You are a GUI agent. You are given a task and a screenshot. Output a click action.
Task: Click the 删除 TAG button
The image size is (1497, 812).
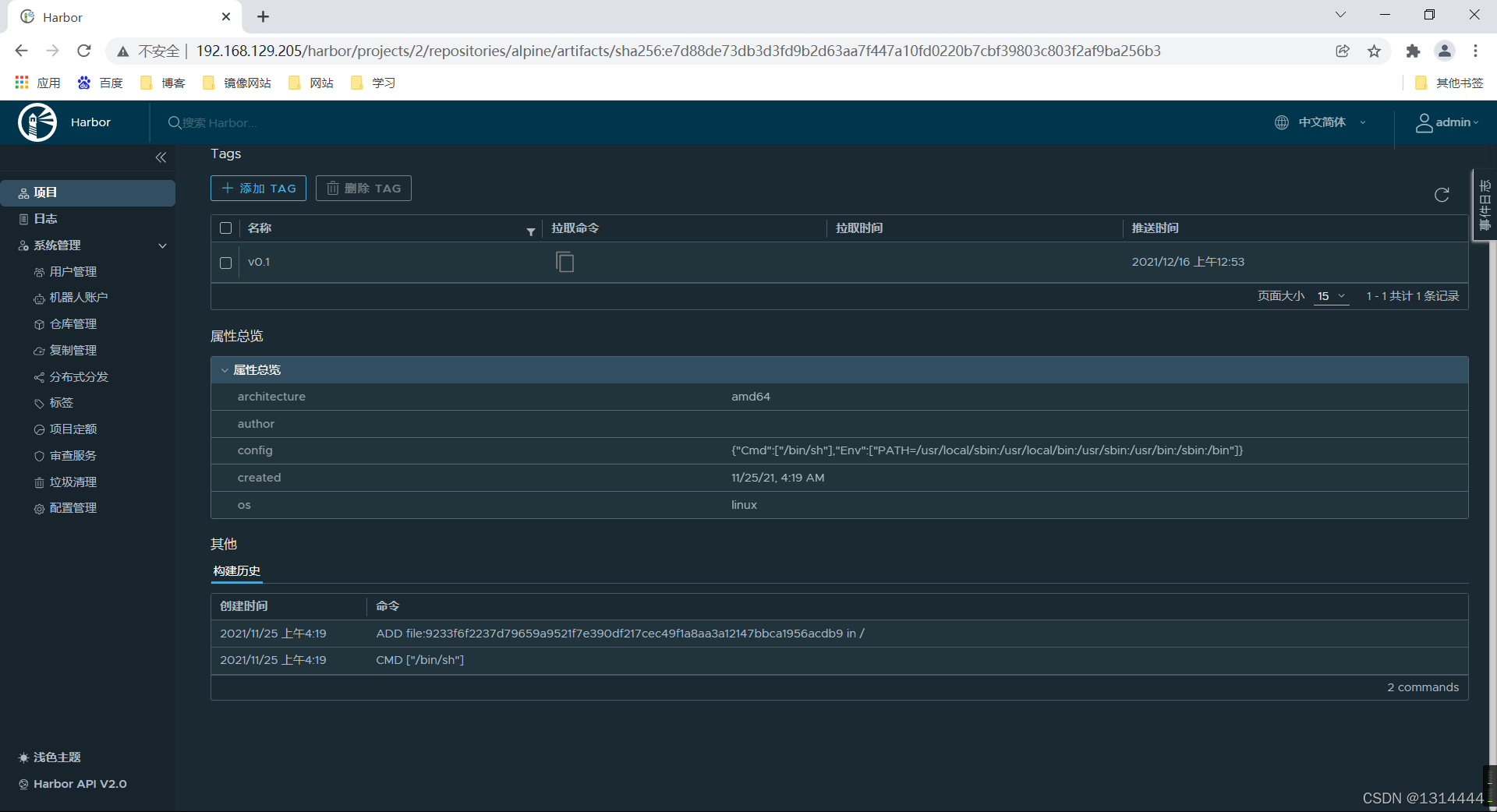coord(363,189)
